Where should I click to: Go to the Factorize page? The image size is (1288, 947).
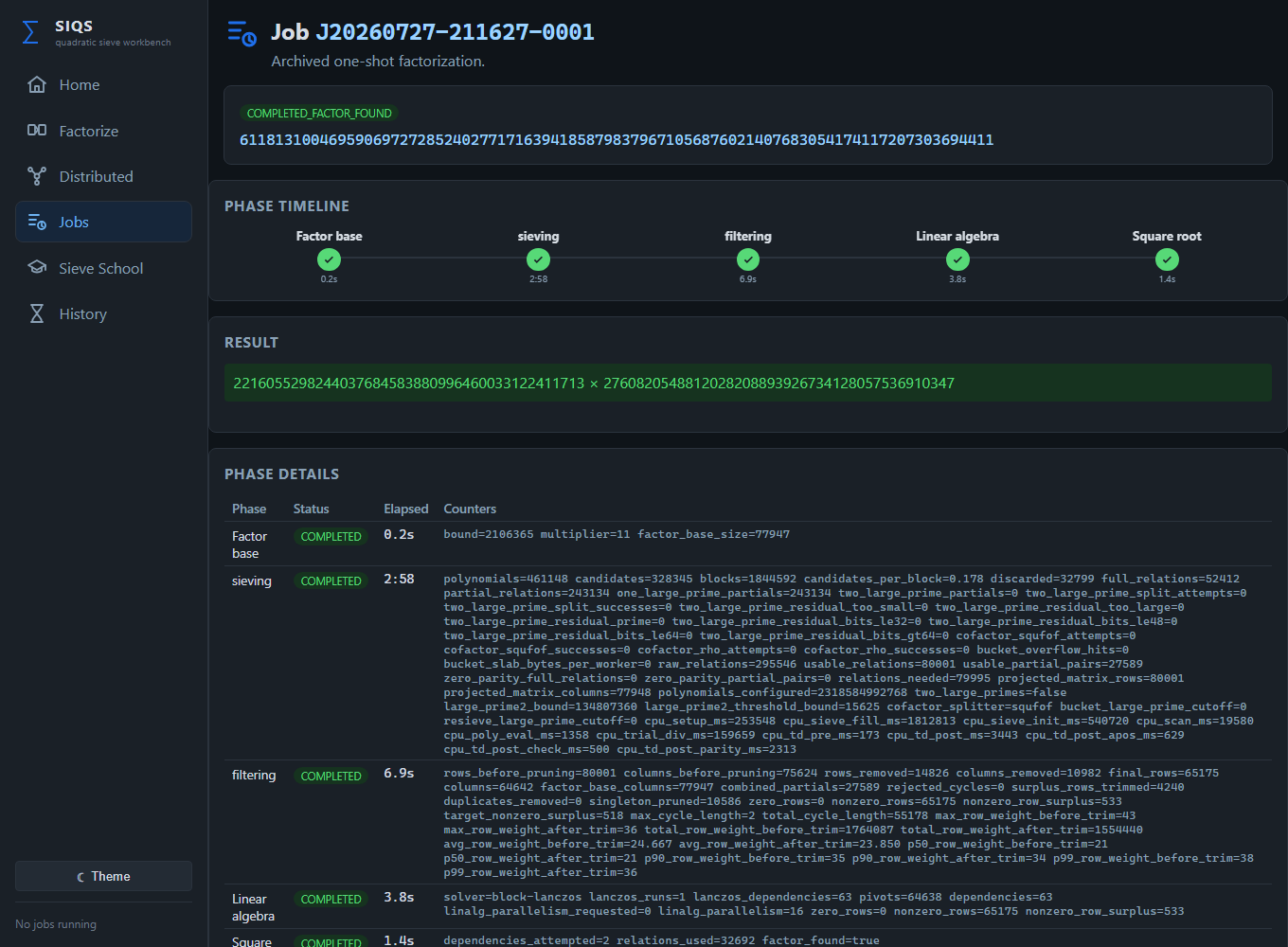click(x=103, y=131)
